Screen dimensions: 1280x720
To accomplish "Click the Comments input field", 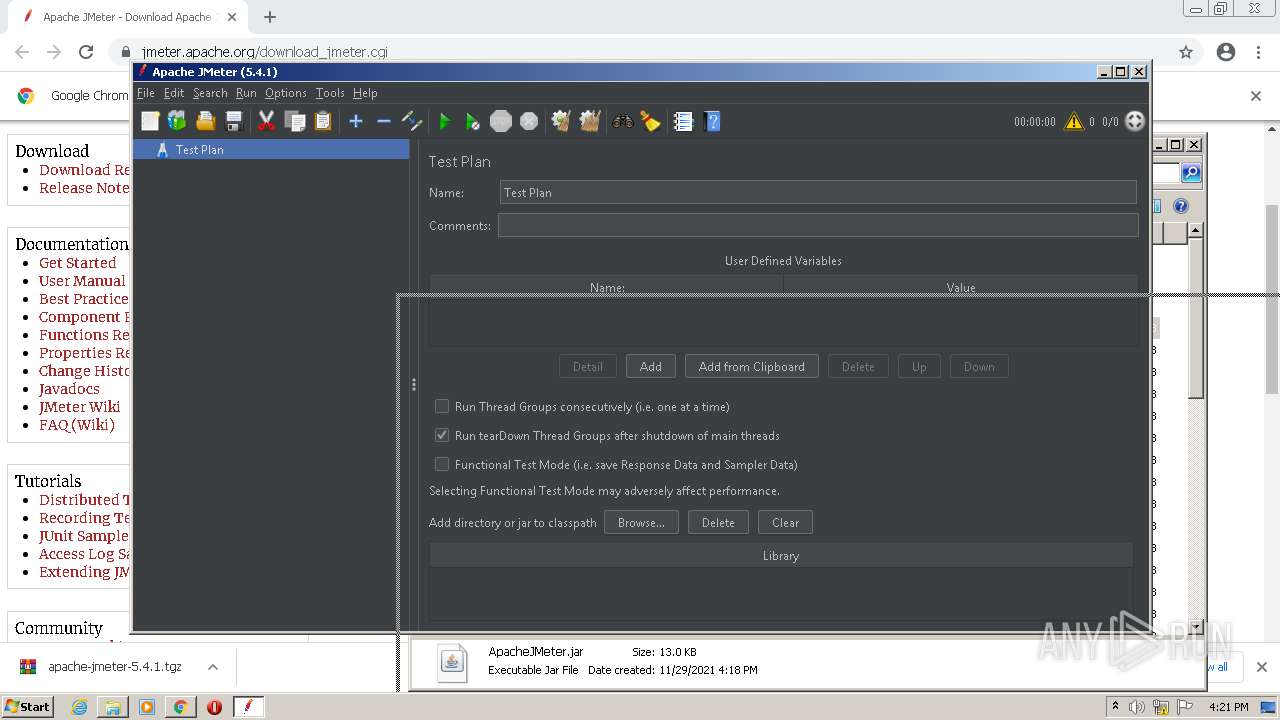I will point(818,226).
